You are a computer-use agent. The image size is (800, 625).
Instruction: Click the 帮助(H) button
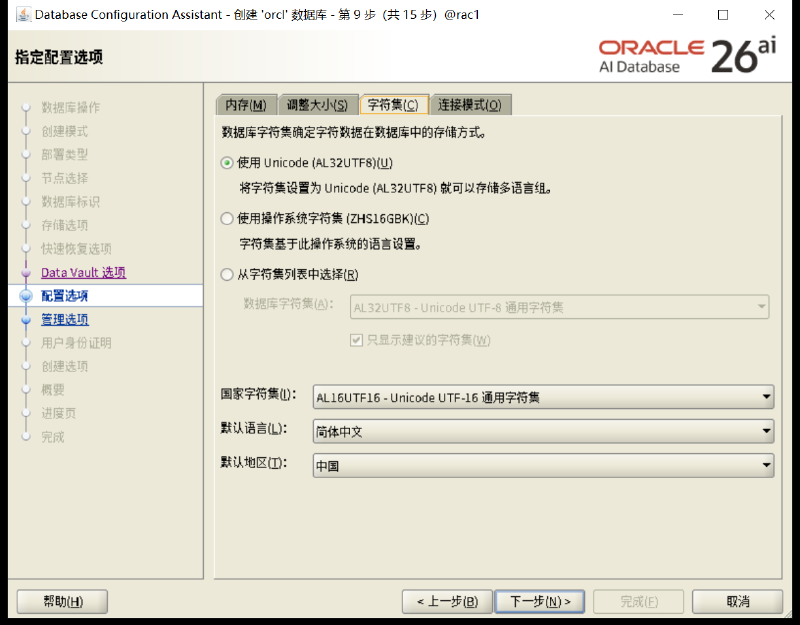(x=62, y=602)
